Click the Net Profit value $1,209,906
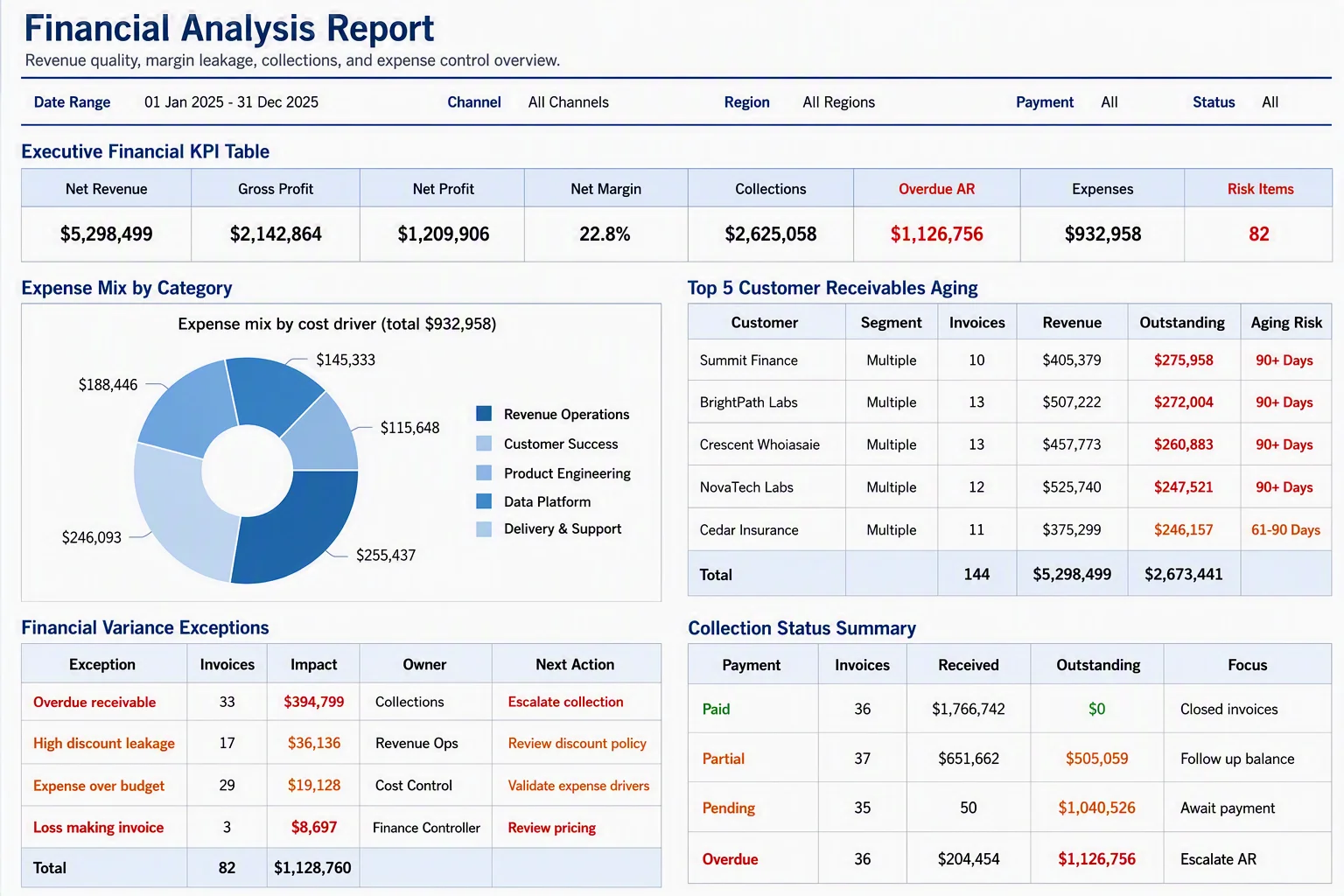1344x896 pixels. [444, 234]
